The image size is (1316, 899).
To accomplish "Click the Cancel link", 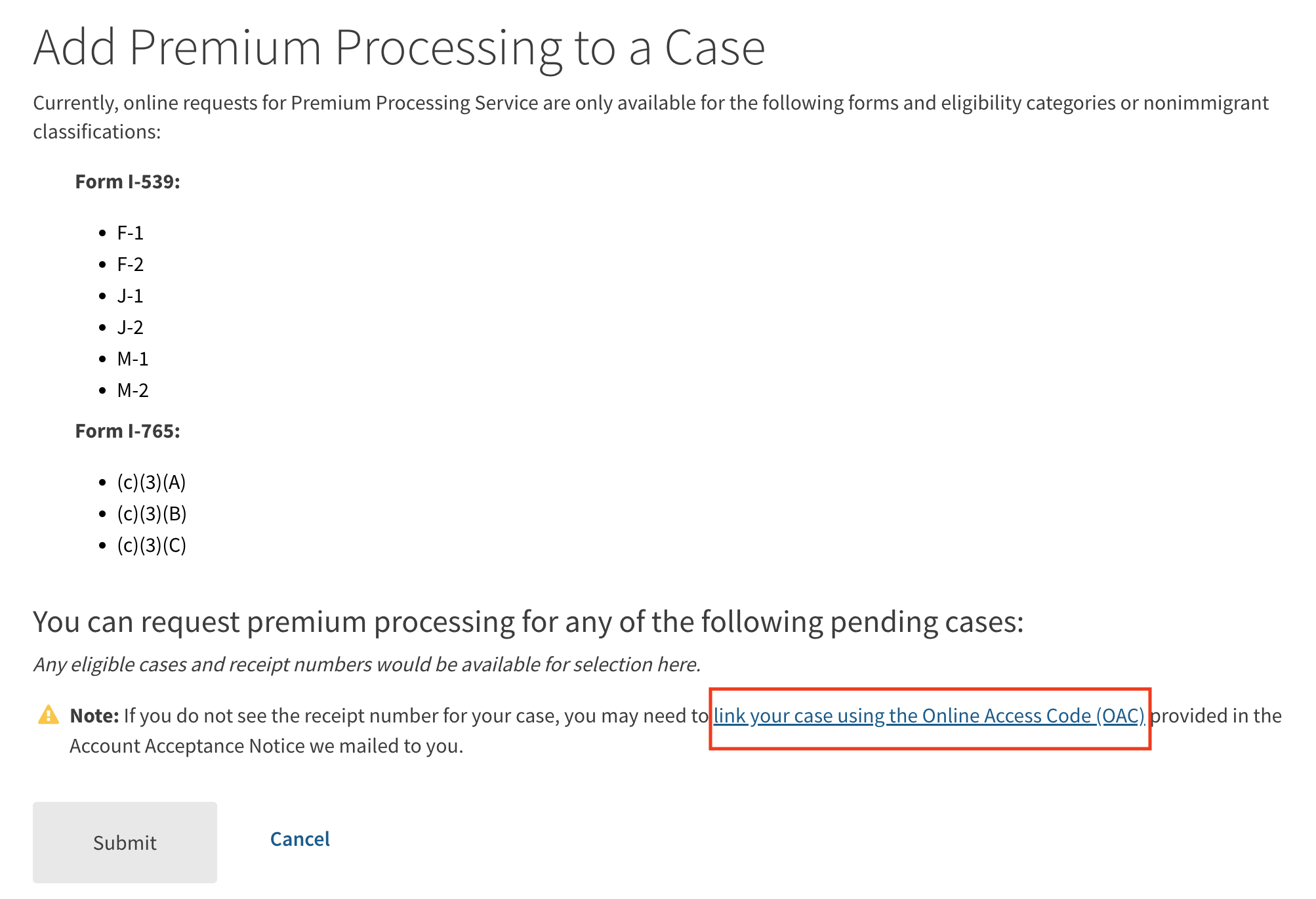I will click(300, 839).
